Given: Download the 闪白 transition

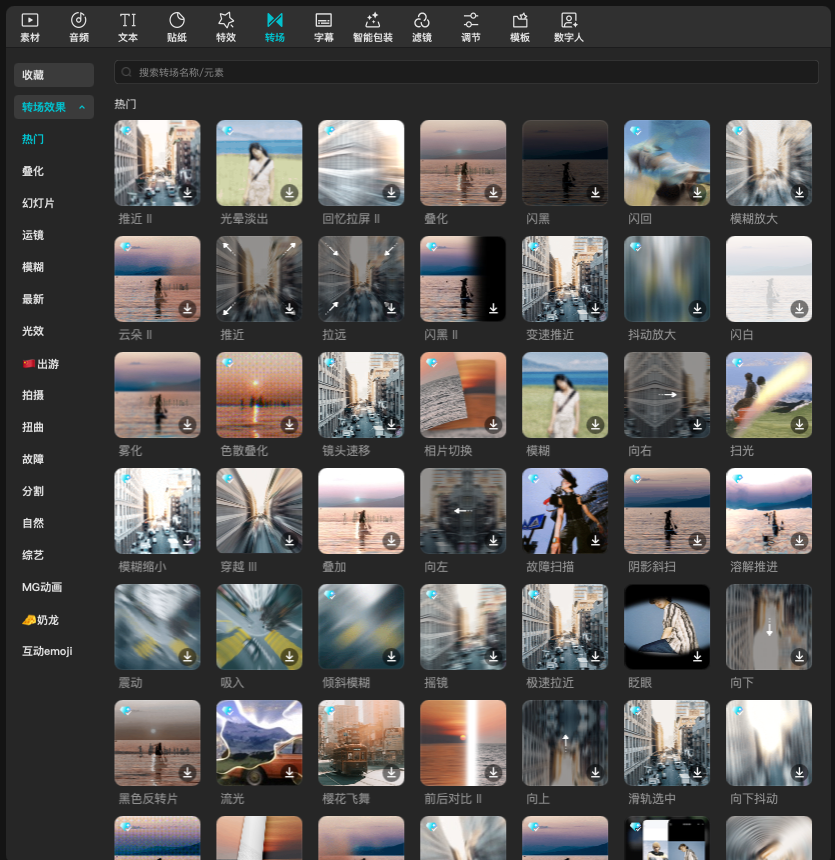Looking at the screenshot, I should (799, 309).
